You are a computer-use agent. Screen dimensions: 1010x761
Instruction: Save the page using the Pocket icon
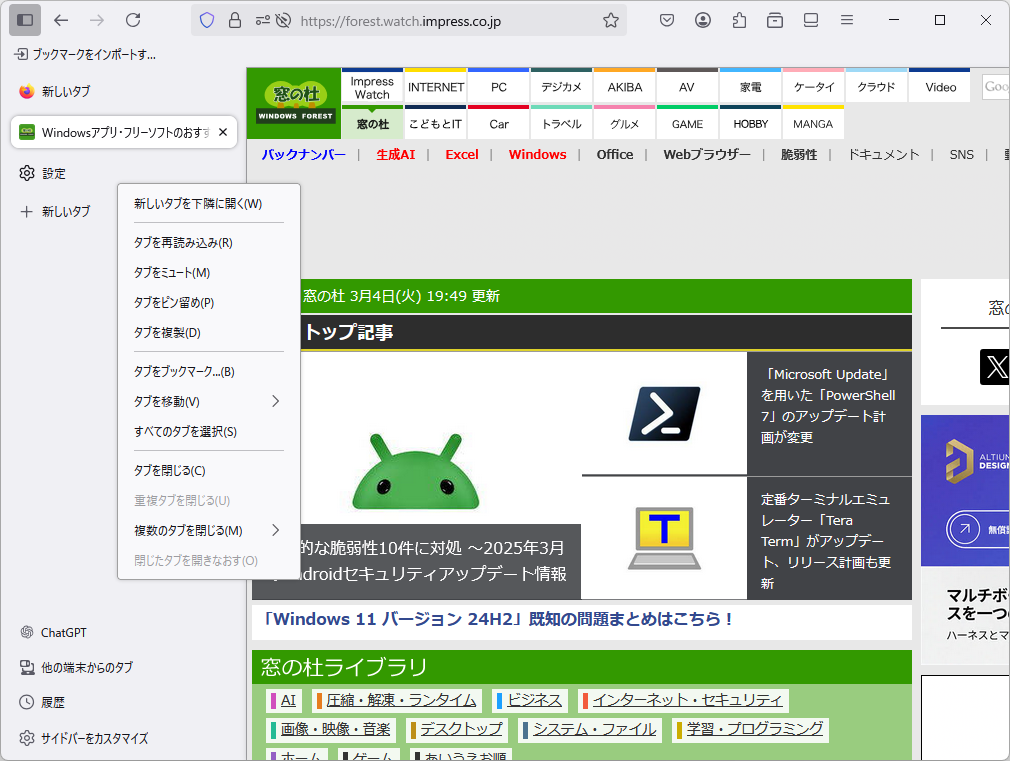[x=666, y=20]
